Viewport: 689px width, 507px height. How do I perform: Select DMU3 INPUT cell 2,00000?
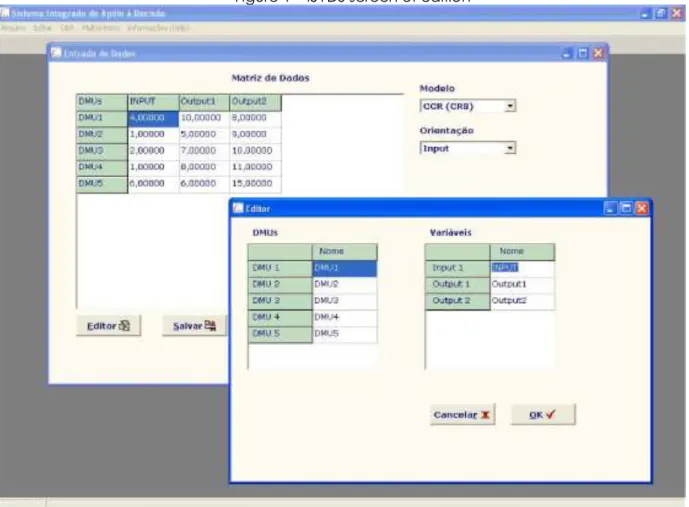[153, 151]
